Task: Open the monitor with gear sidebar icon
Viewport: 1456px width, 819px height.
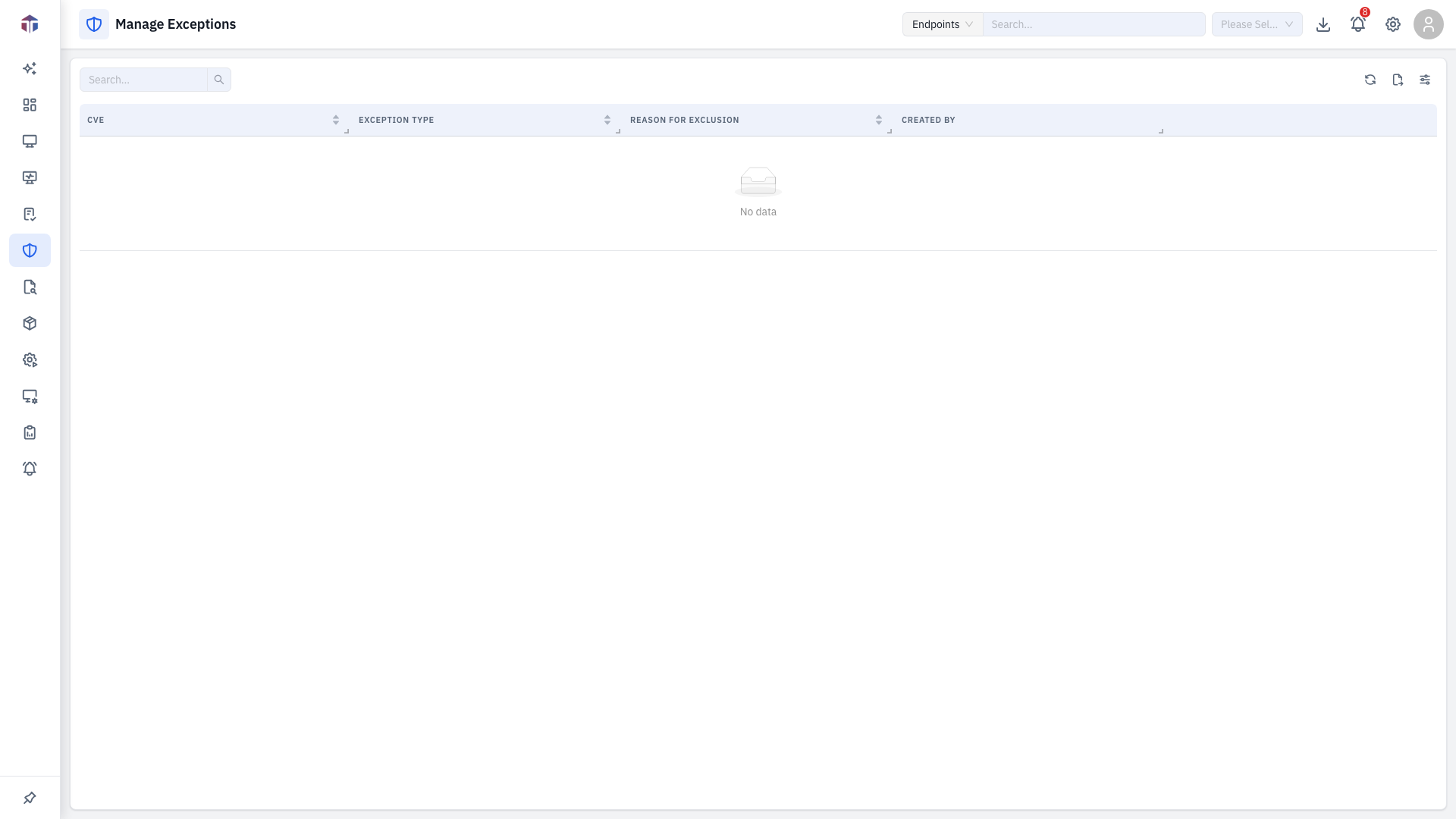Action: coord(30,396)
